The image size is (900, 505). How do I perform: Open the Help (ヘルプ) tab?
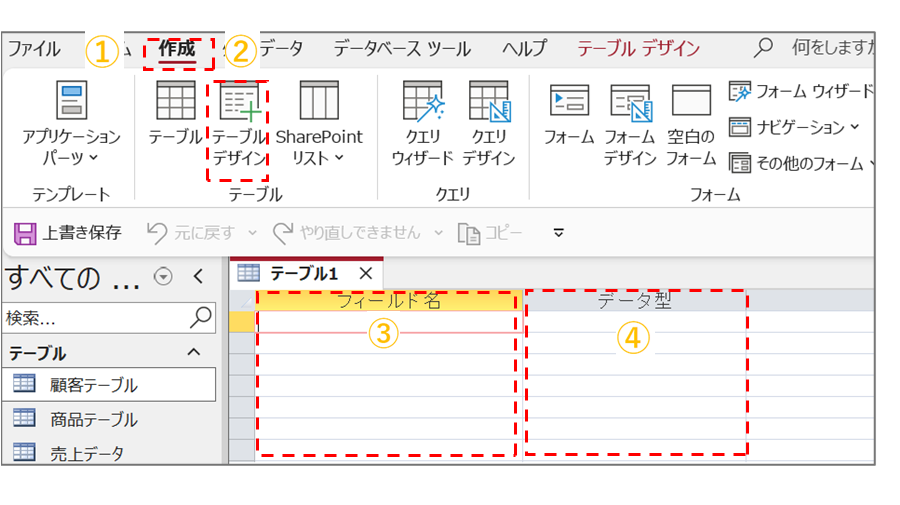tap(524, 48)
